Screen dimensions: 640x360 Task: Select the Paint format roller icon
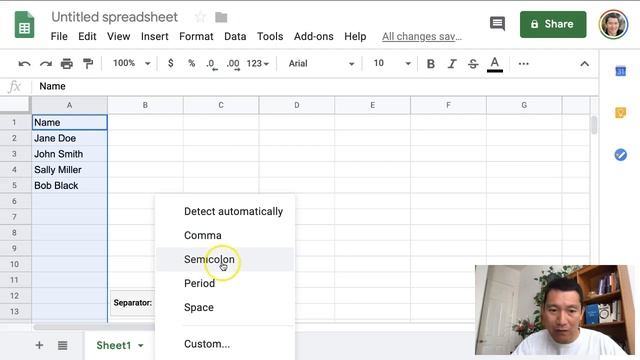coord(88,64)
